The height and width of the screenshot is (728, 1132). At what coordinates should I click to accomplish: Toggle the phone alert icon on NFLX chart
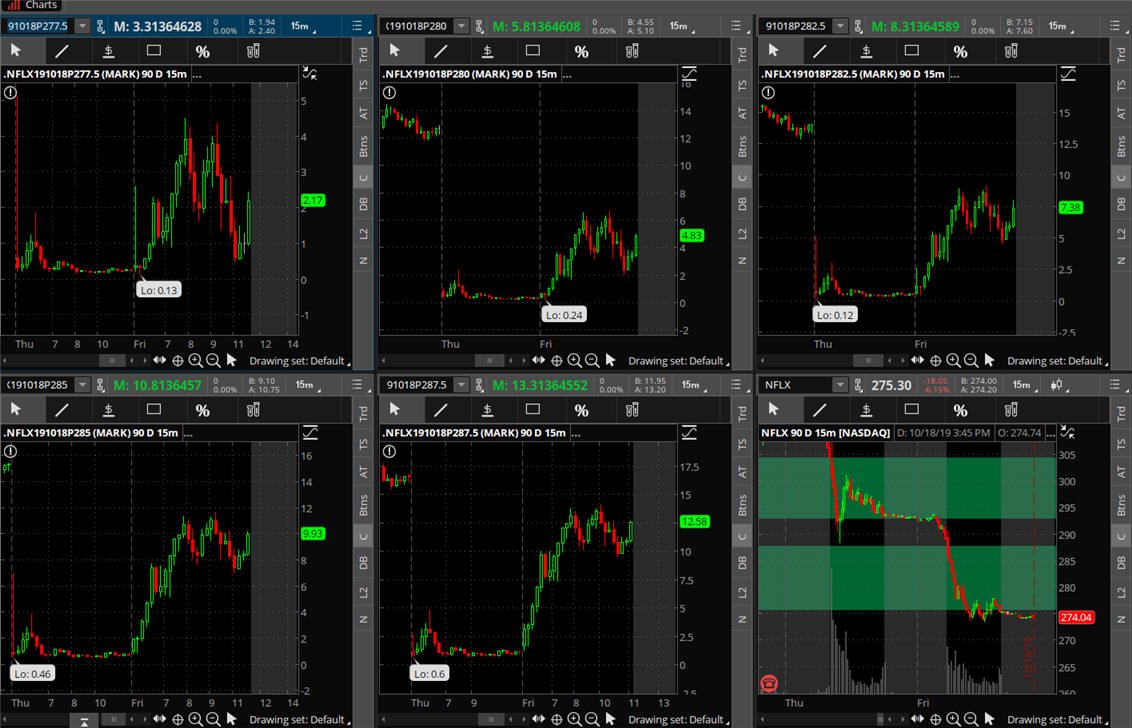click(x=770, y=682)
